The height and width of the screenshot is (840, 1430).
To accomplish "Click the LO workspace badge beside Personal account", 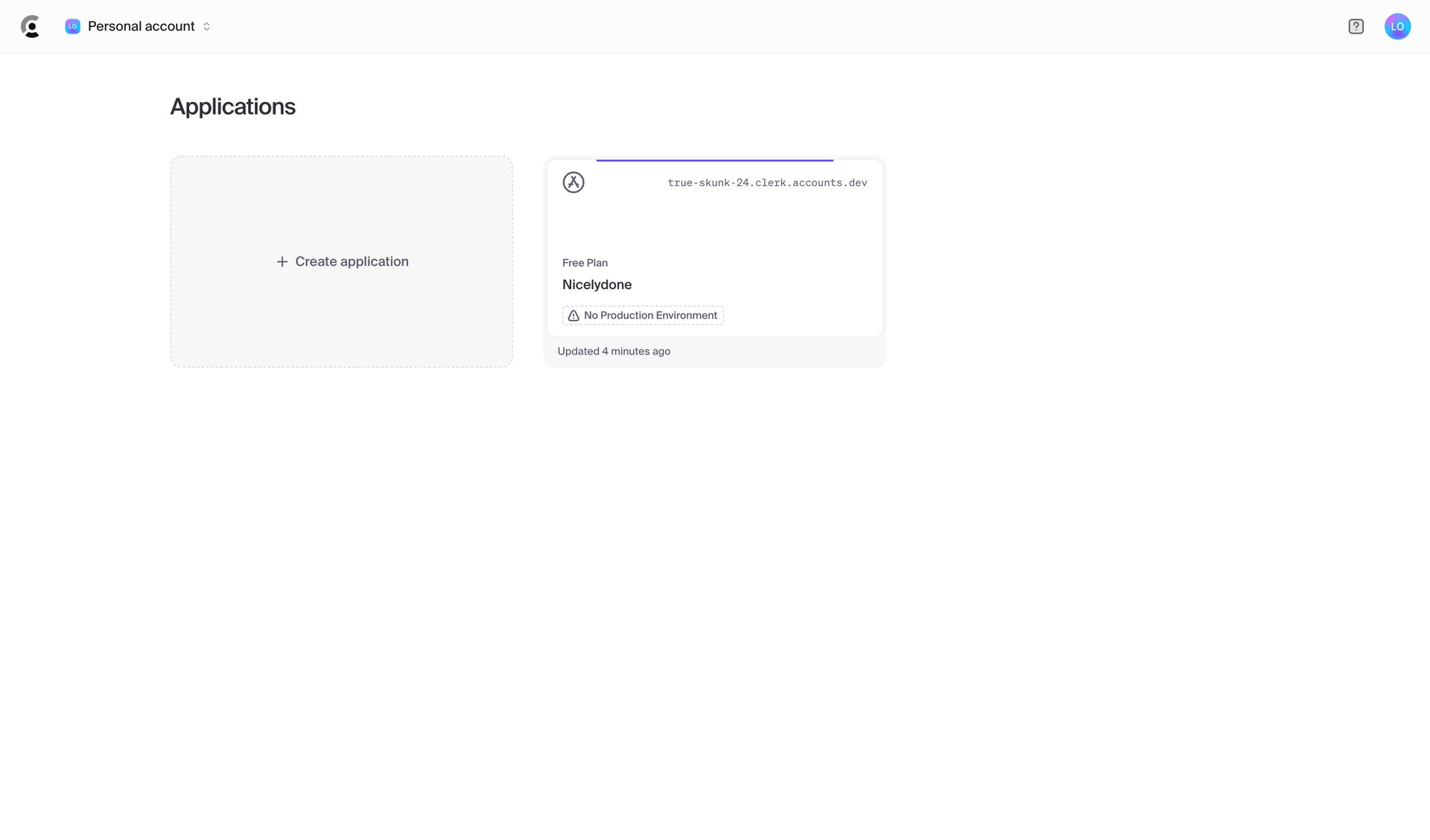I will (71, 26).
